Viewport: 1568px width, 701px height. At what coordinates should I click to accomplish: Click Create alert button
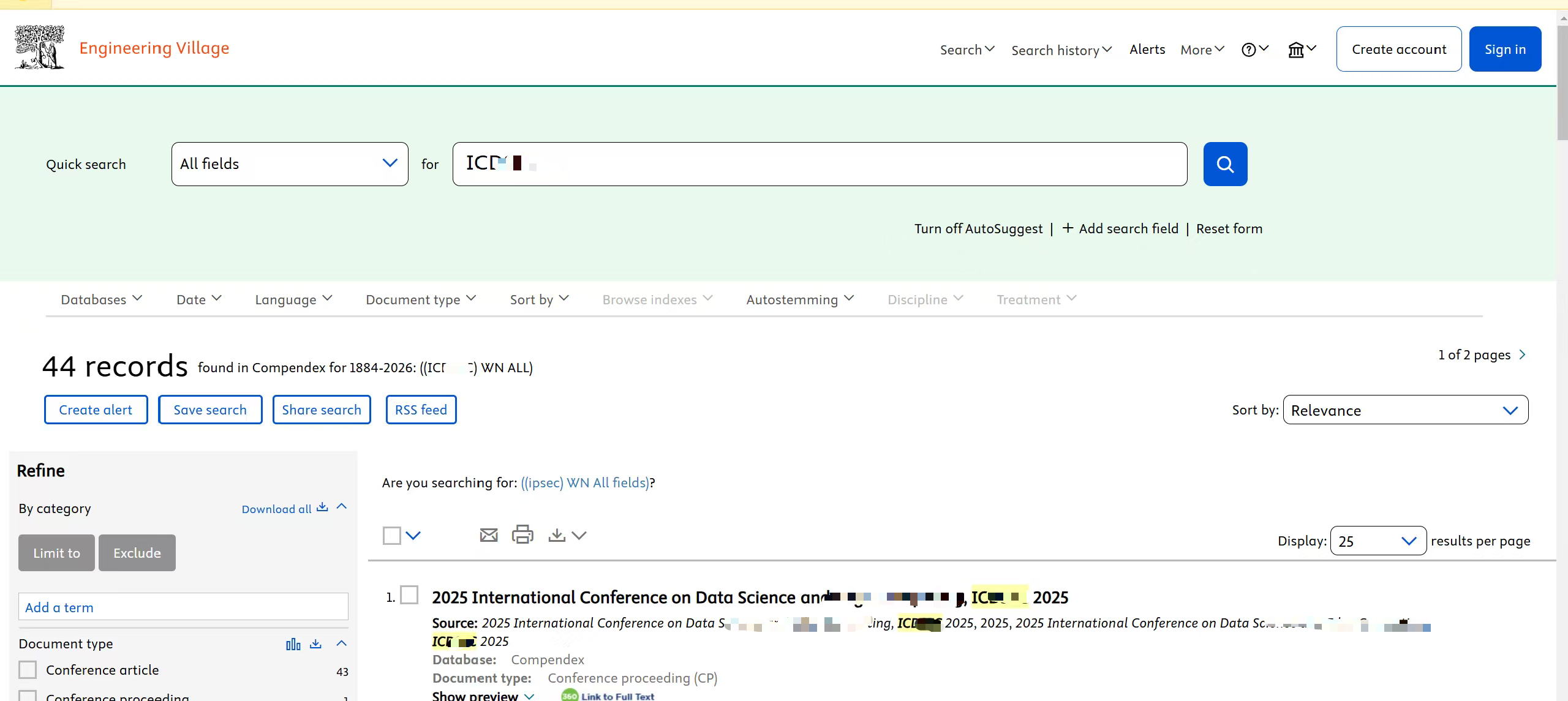coord(96,410)
